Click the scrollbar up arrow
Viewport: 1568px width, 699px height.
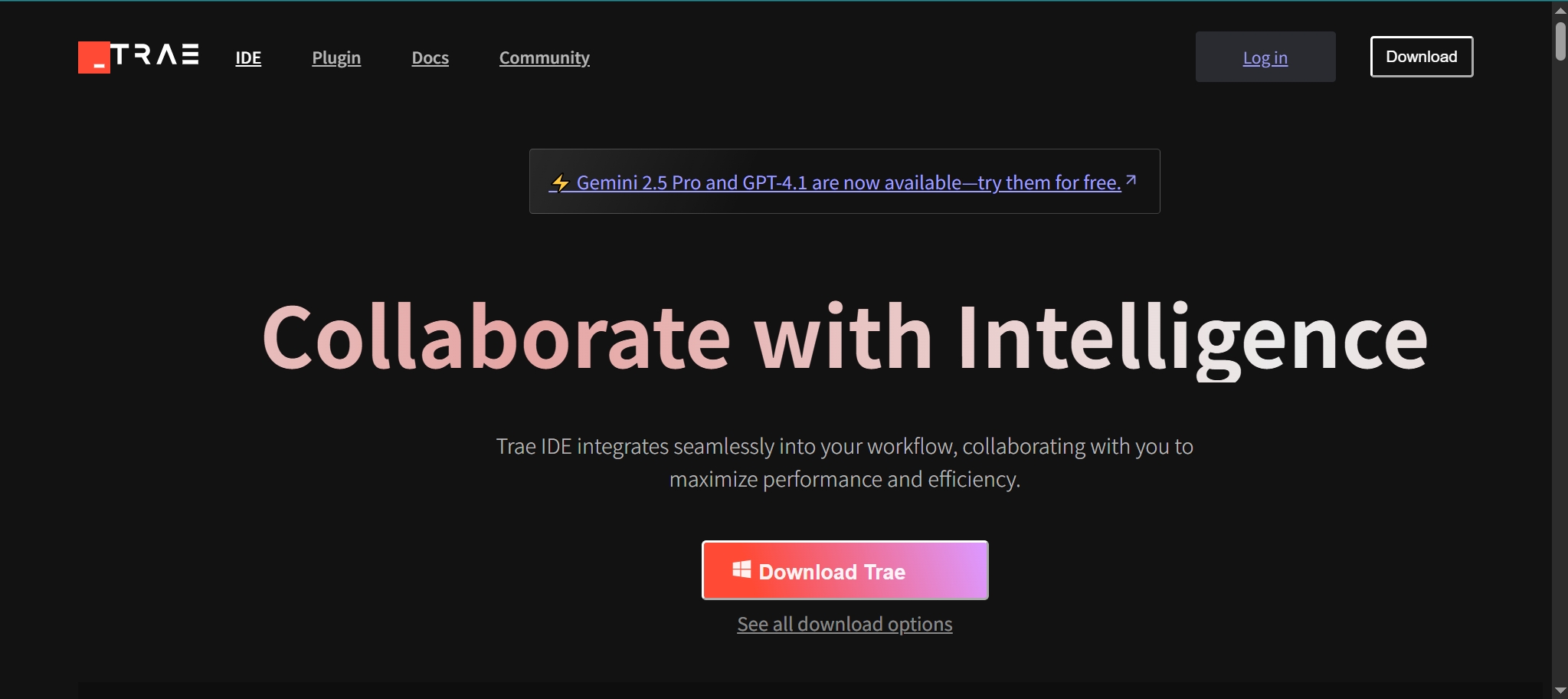point(1560,10)
